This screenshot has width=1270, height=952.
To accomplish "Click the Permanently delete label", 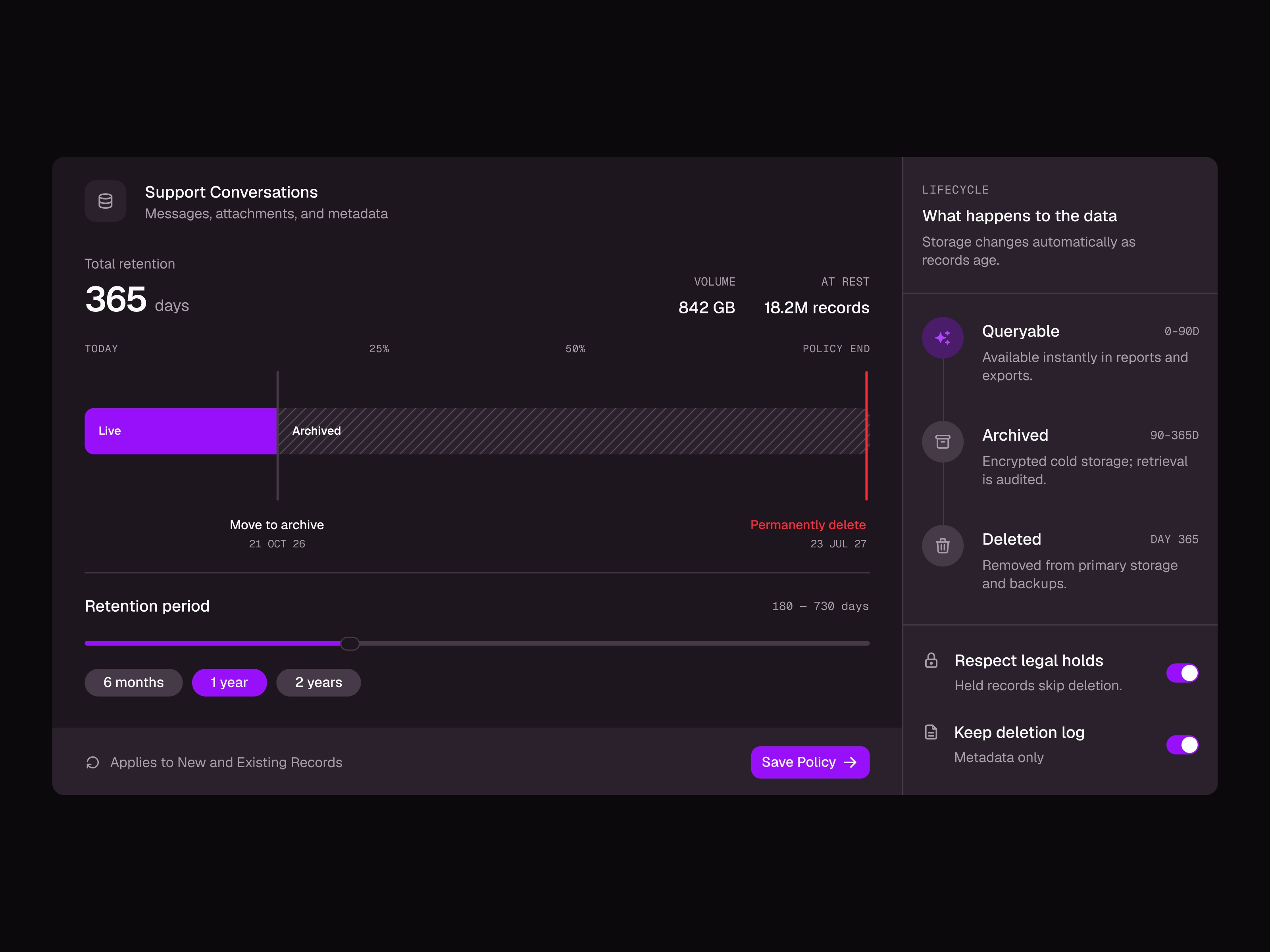I will tap(808, 525).
